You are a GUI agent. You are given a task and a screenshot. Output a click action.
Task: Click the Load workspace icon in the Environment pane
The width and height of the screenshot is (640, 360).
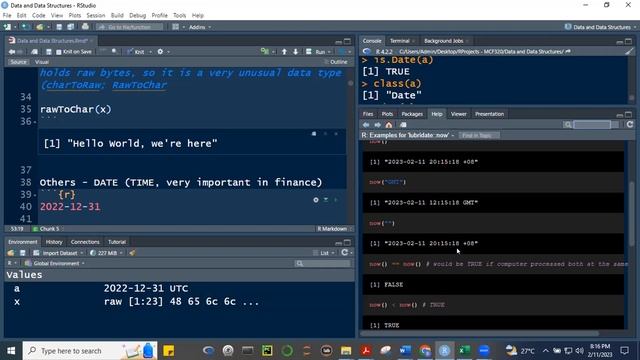(x=11, y=253)
